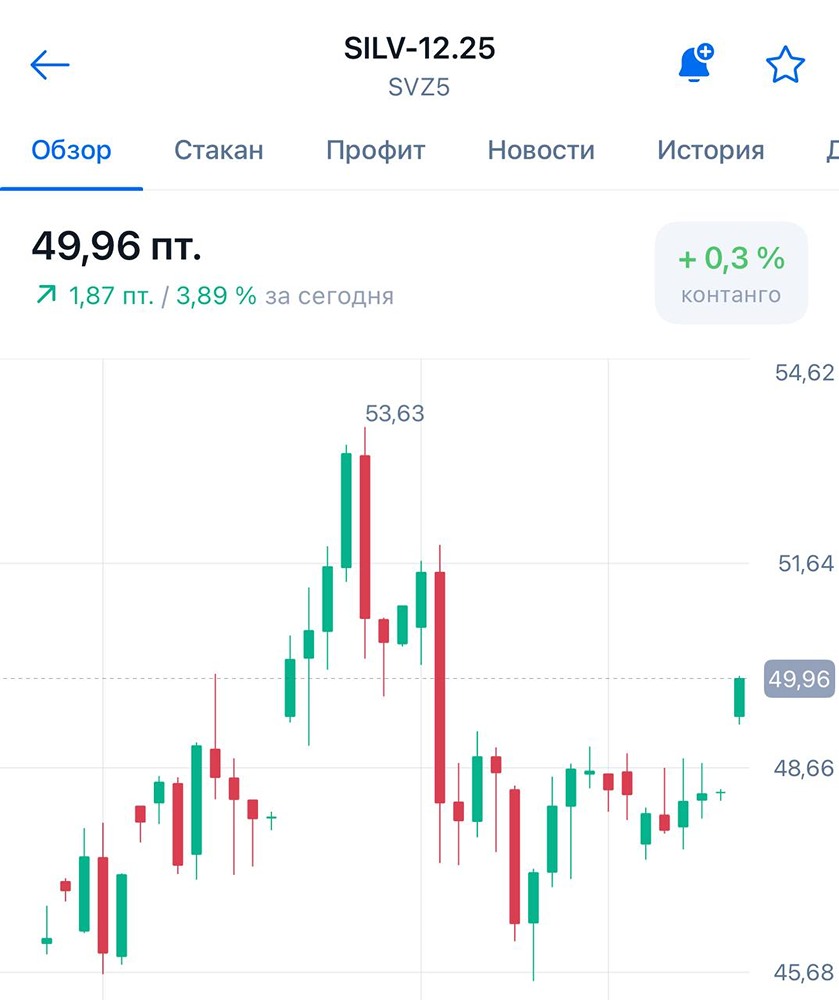Screen dimensions: 839x1000
Task: Open the Профит tab
Action: 374,150
